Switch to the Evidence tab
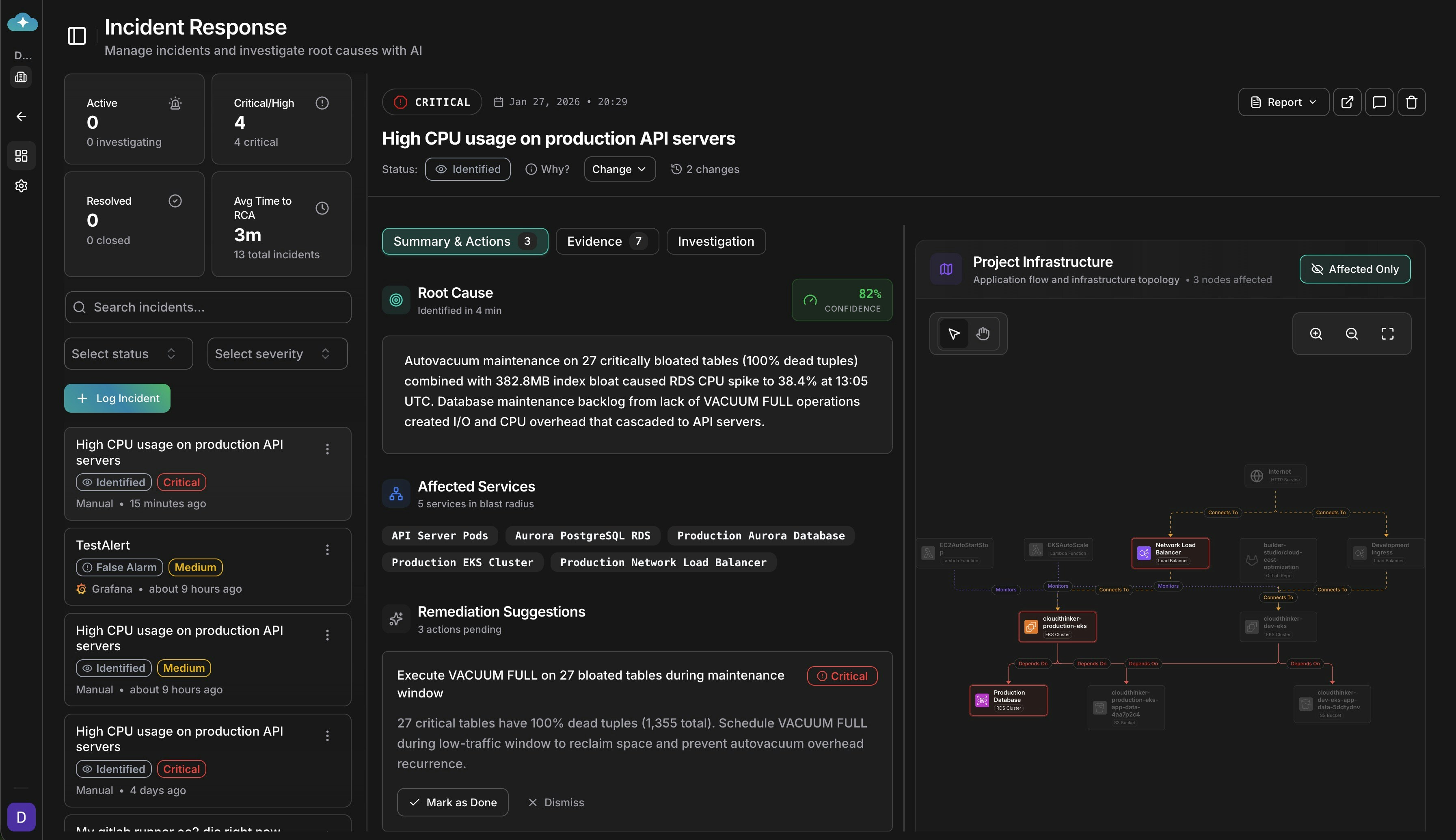This screenshot has height=840, width=1456. point(607,240)
